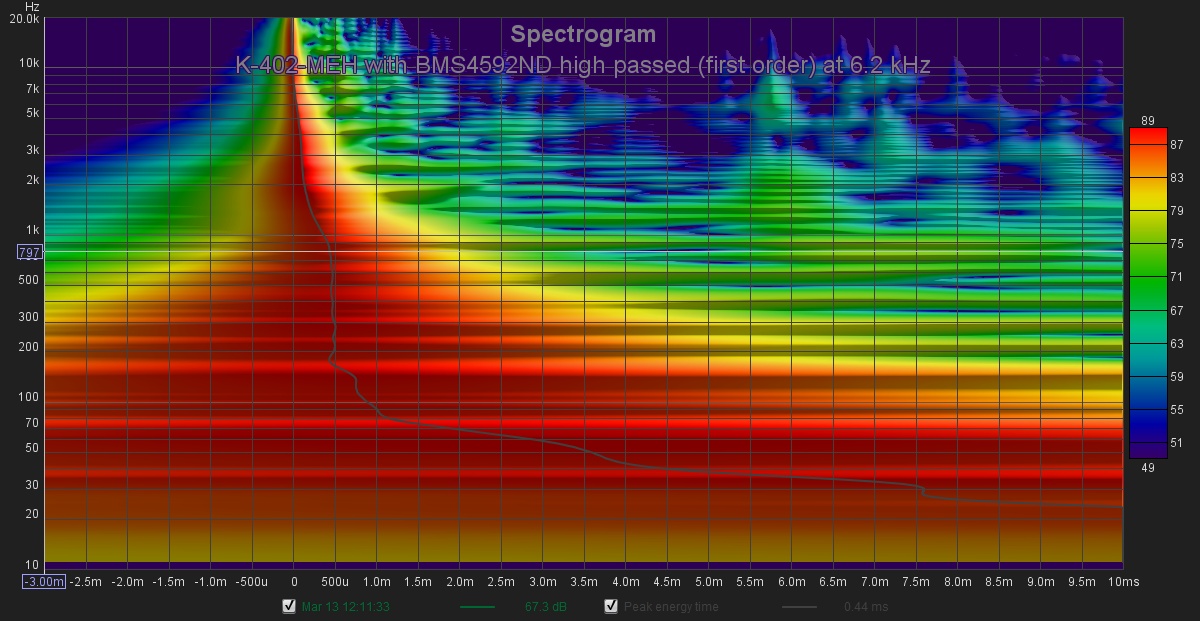Click the 89 maximum value on color scale
The width and height of the screenshot is (1200, 621).
[x=1147, y=121]
